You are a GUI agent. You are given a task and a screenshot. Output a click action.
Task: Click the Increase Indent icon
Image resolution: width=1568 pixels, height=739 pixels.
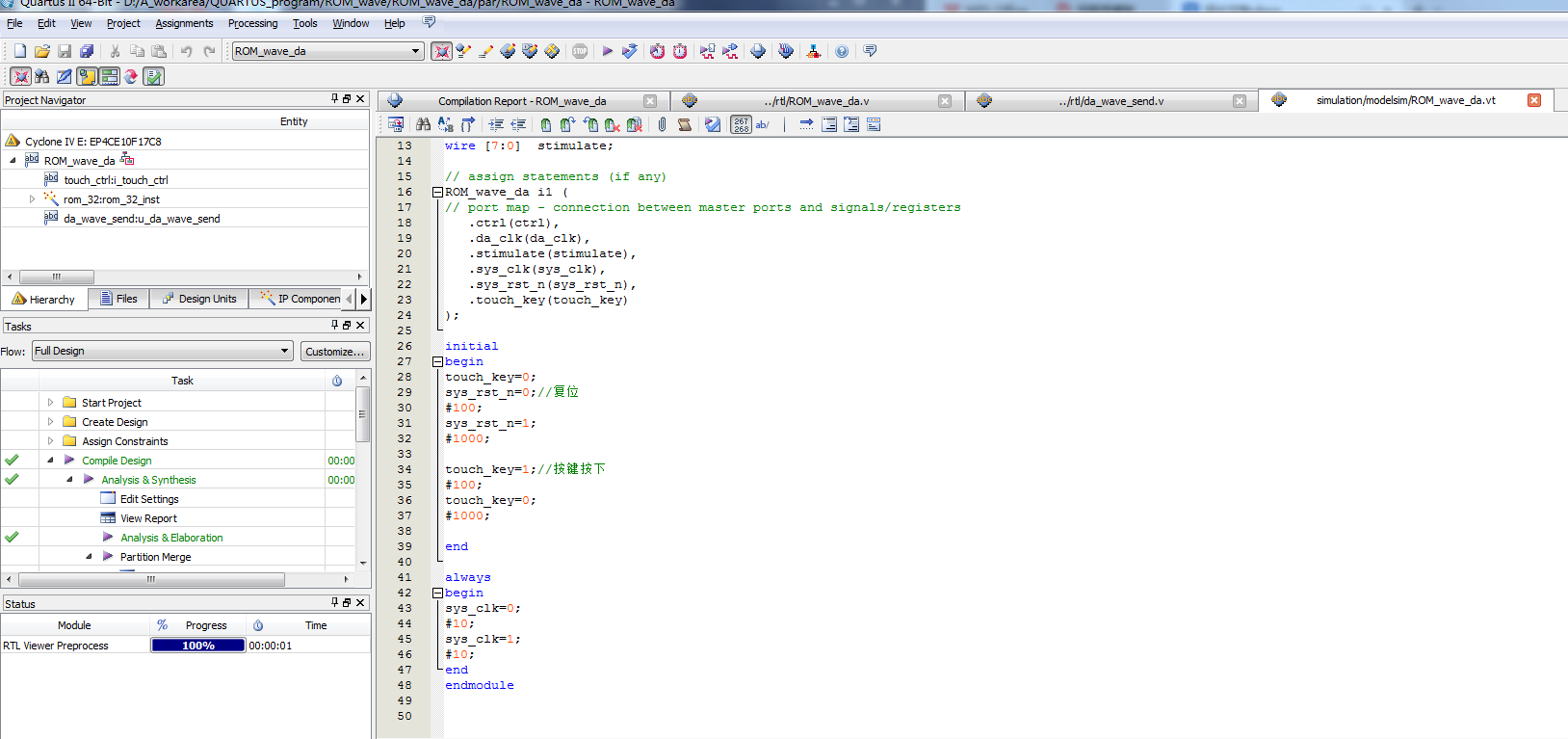(x=496, y=124)
